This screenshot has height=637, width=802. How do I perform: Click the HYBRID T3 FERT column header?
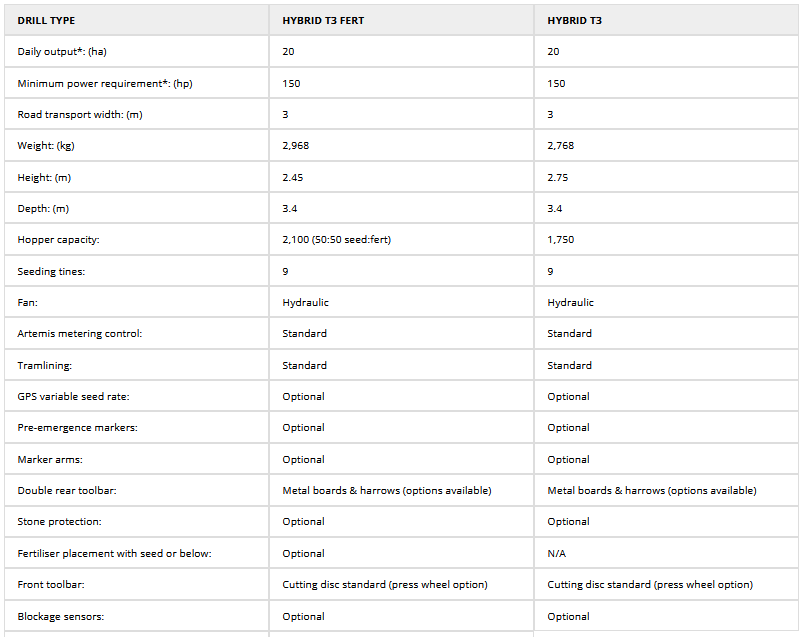(x=323, y=20)
